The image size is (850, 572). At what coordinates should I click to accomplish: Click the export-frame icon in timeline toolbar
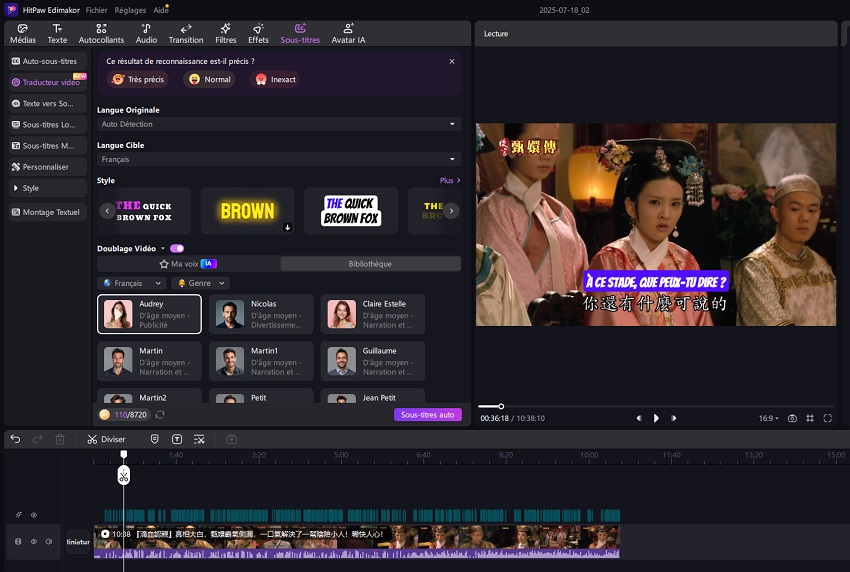231,439
